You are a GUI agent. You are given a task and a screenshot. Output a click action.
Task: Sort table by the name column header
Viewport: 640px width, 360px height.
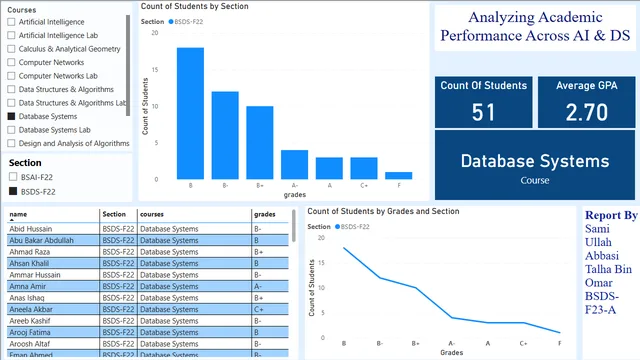coord(18,214)
